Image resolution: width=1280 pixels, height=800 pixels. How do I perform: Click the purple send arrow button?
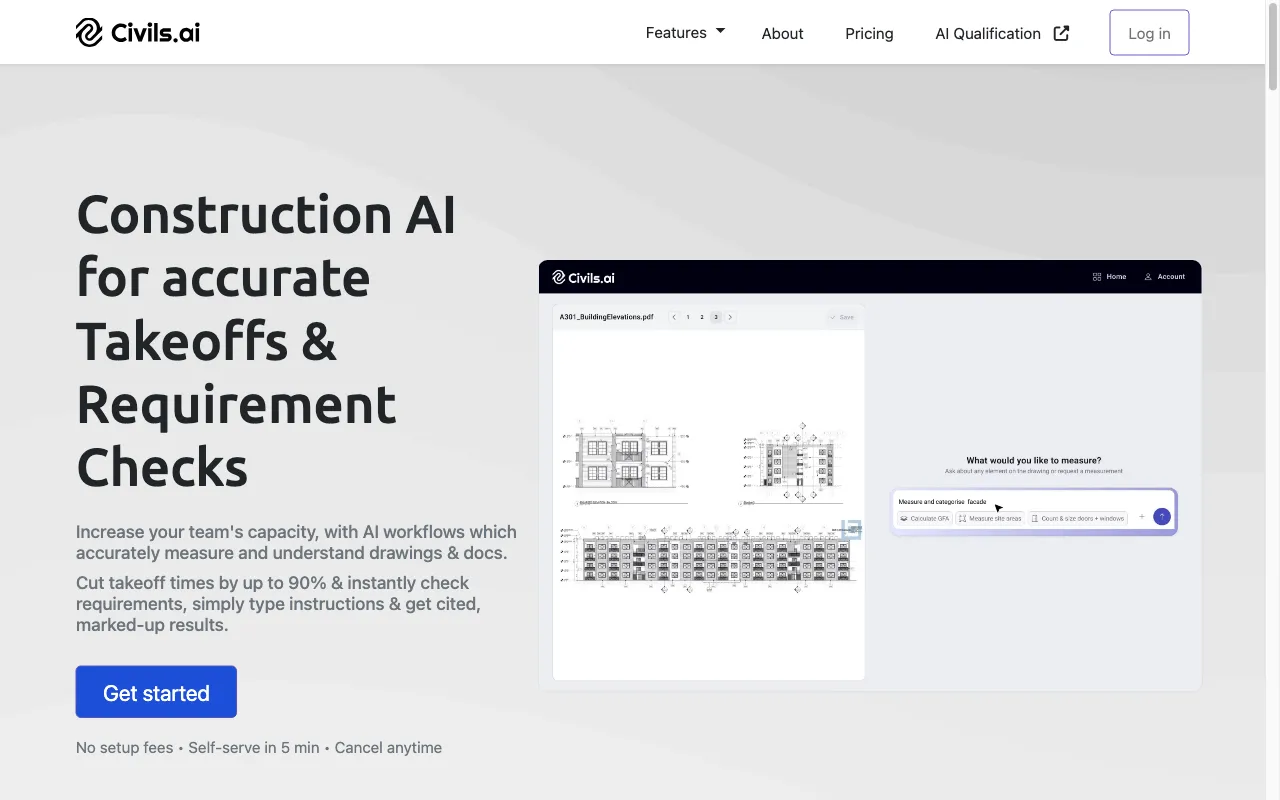click(1162, 516)
